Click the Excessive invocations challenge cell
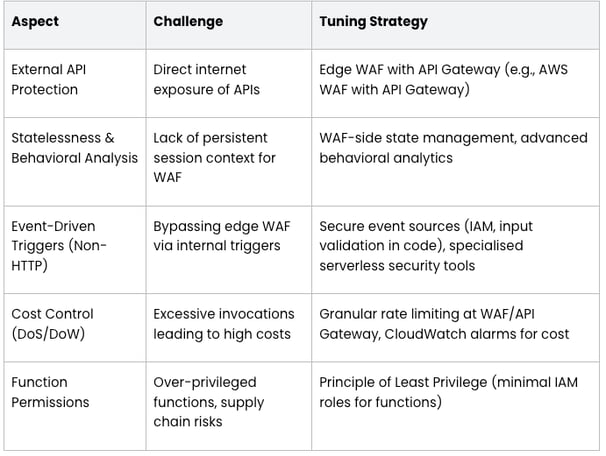 [229, 328]
